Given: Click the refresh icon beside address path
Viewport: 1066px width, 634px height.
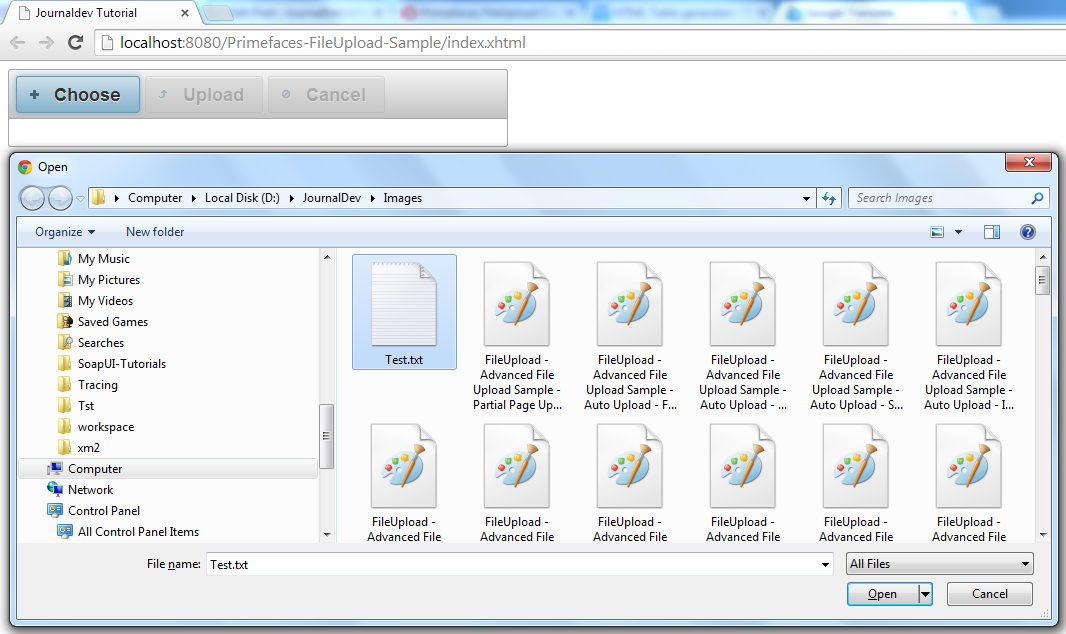Looking at the screenshot, I should pos(828,198).
